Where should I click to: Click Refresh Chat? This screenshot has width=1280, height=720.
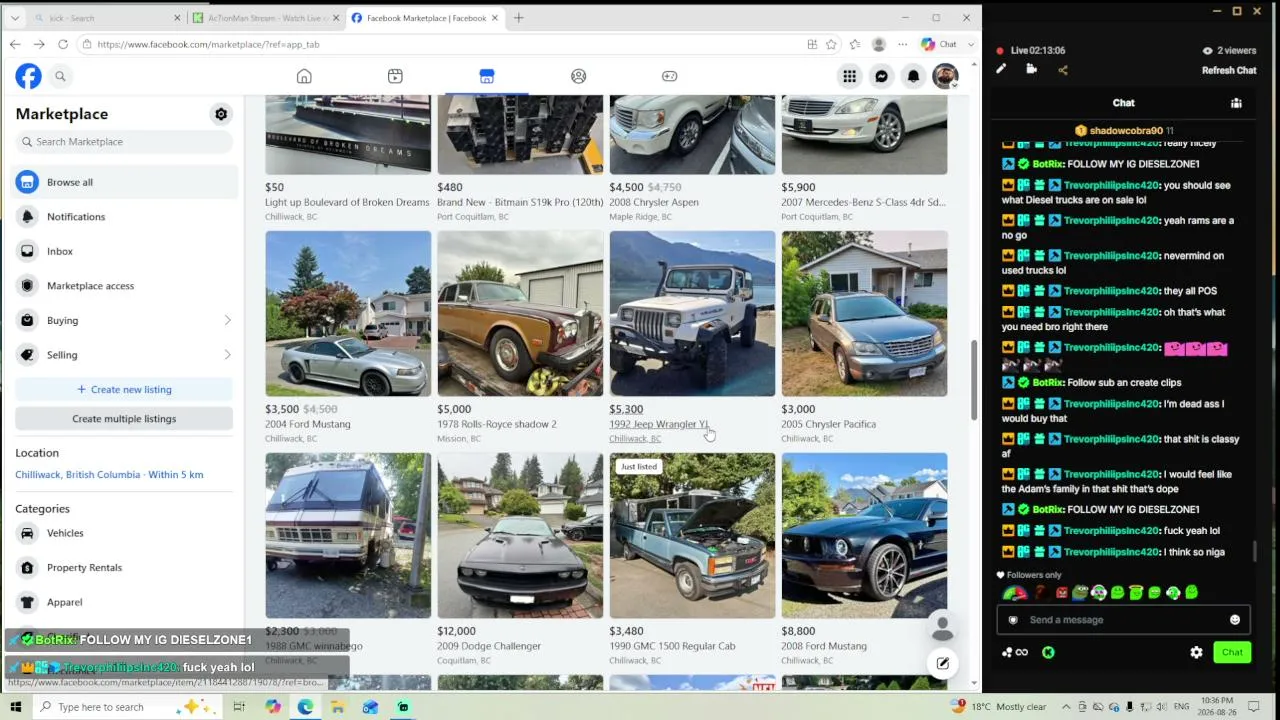click(1229, 70)
